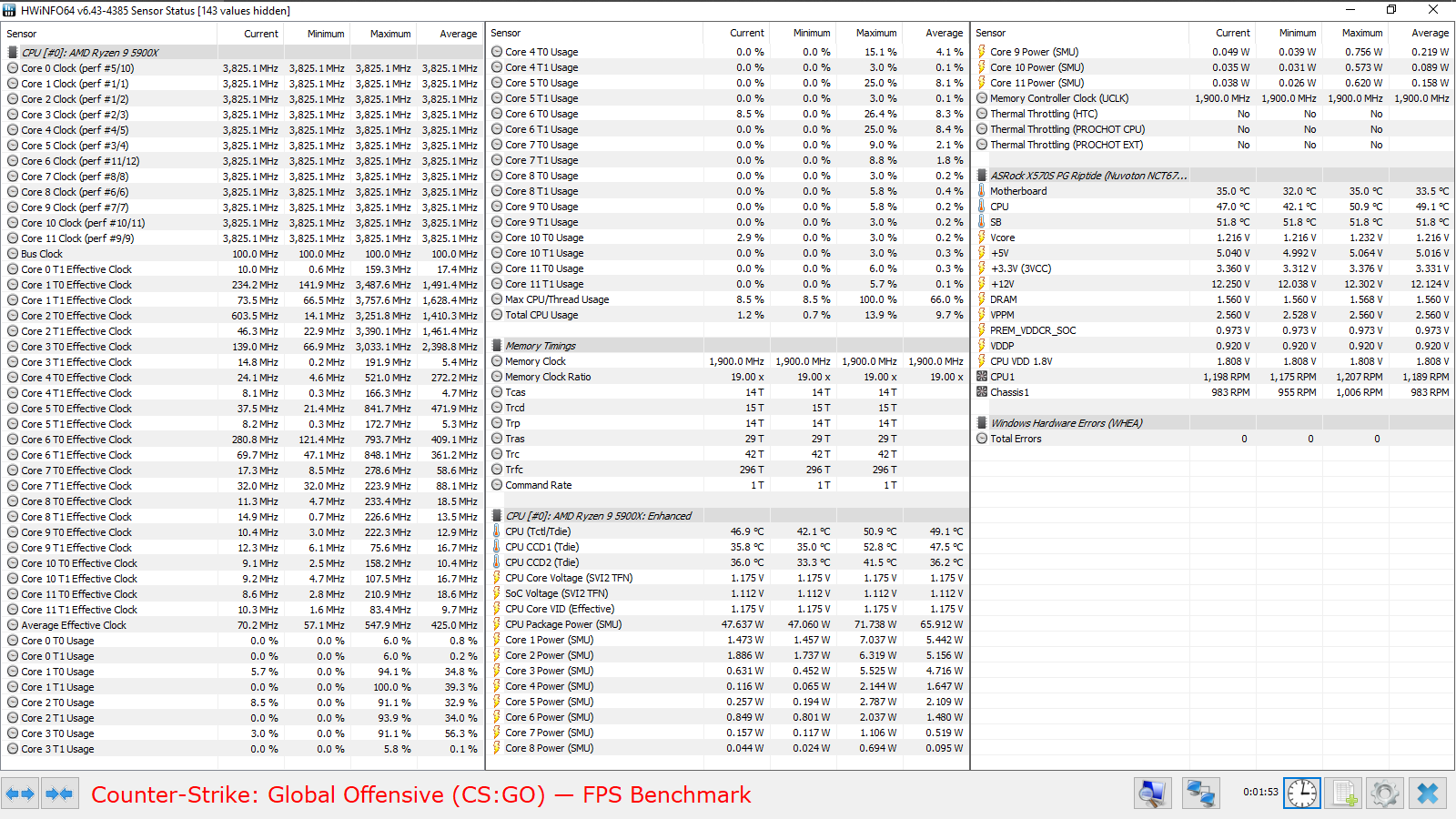Image resolution: width=1456 pixels, height=819 pixels.
Task: Click the thermometer icon beside SB
Action: click(982, 222)
